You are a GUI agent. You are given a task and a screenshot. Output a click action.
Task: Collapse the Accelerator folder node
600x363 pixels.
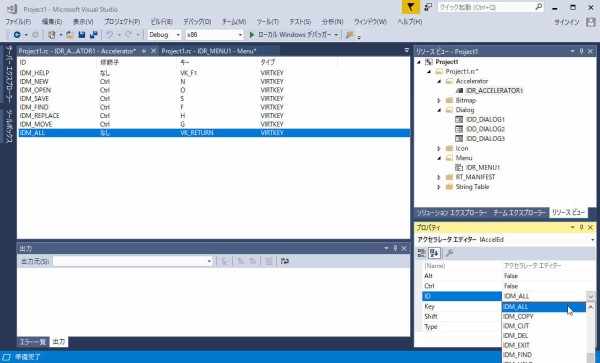tap(439, 81)
